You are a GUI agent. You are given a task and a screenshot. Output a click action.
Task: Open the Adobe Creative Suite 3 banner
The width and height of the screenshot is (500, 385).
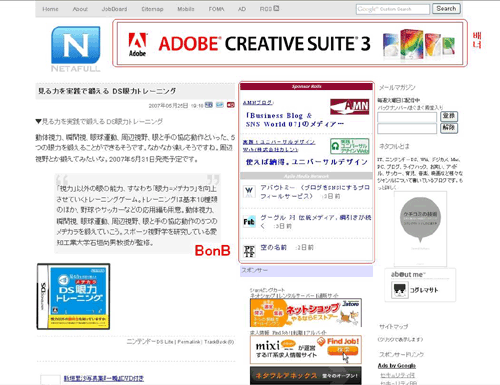(290, 43)
